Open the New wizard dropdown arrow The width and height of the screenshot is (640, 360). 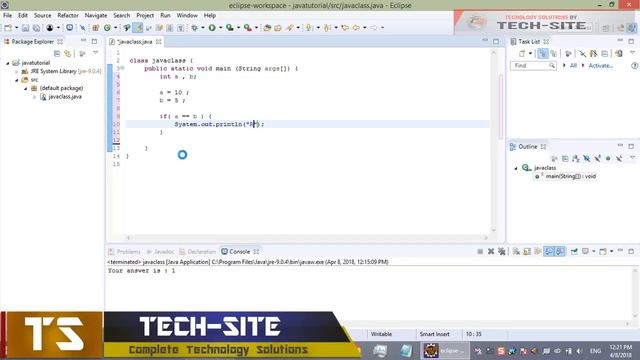(x=16, y=28)
